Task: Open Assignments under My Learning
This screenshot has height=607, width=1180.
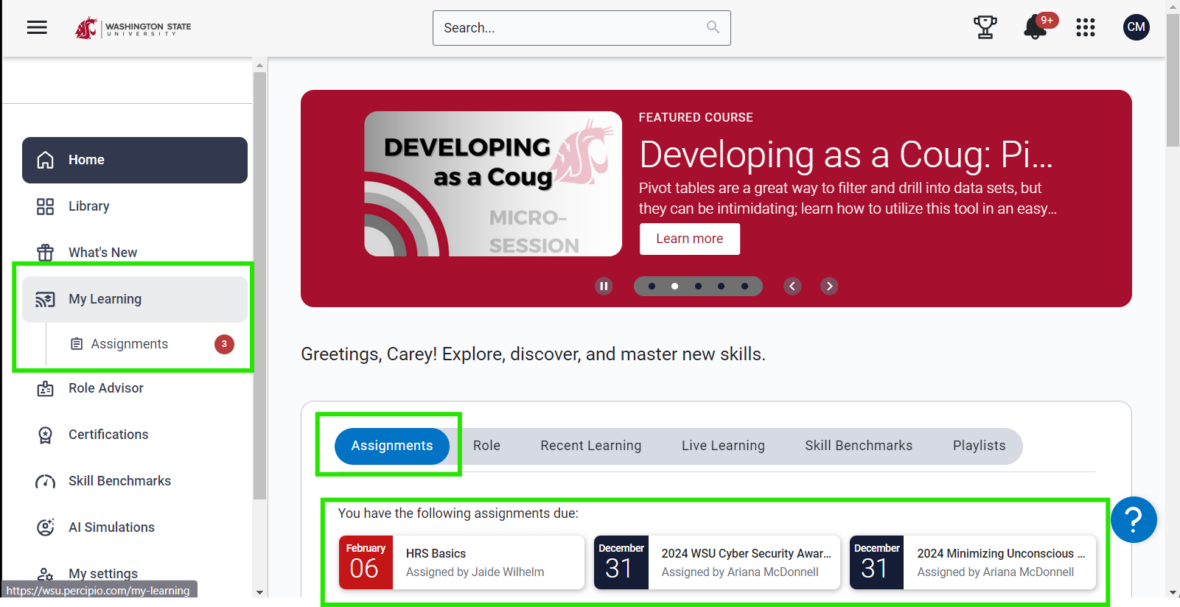Action: tap(129, 344)
